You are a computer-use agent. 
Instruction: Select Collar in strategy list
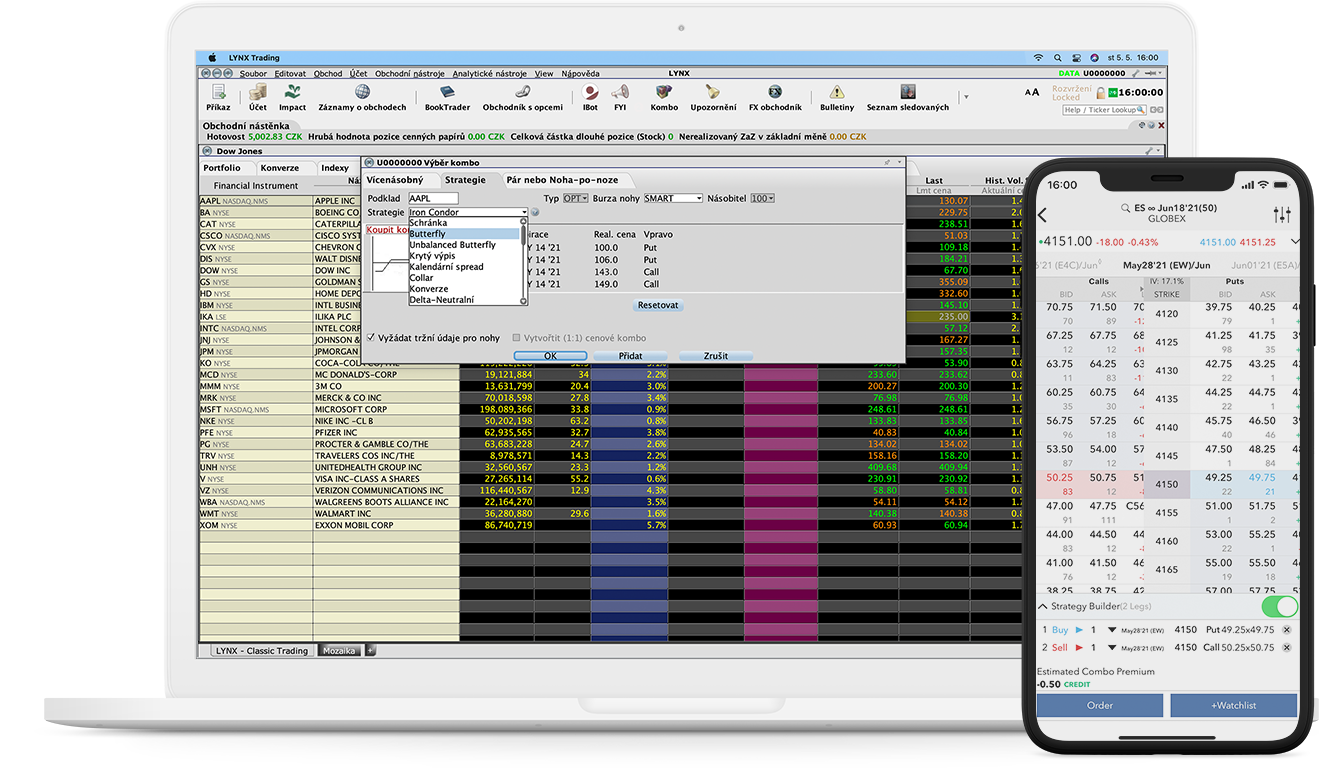(x=464, y=278)
